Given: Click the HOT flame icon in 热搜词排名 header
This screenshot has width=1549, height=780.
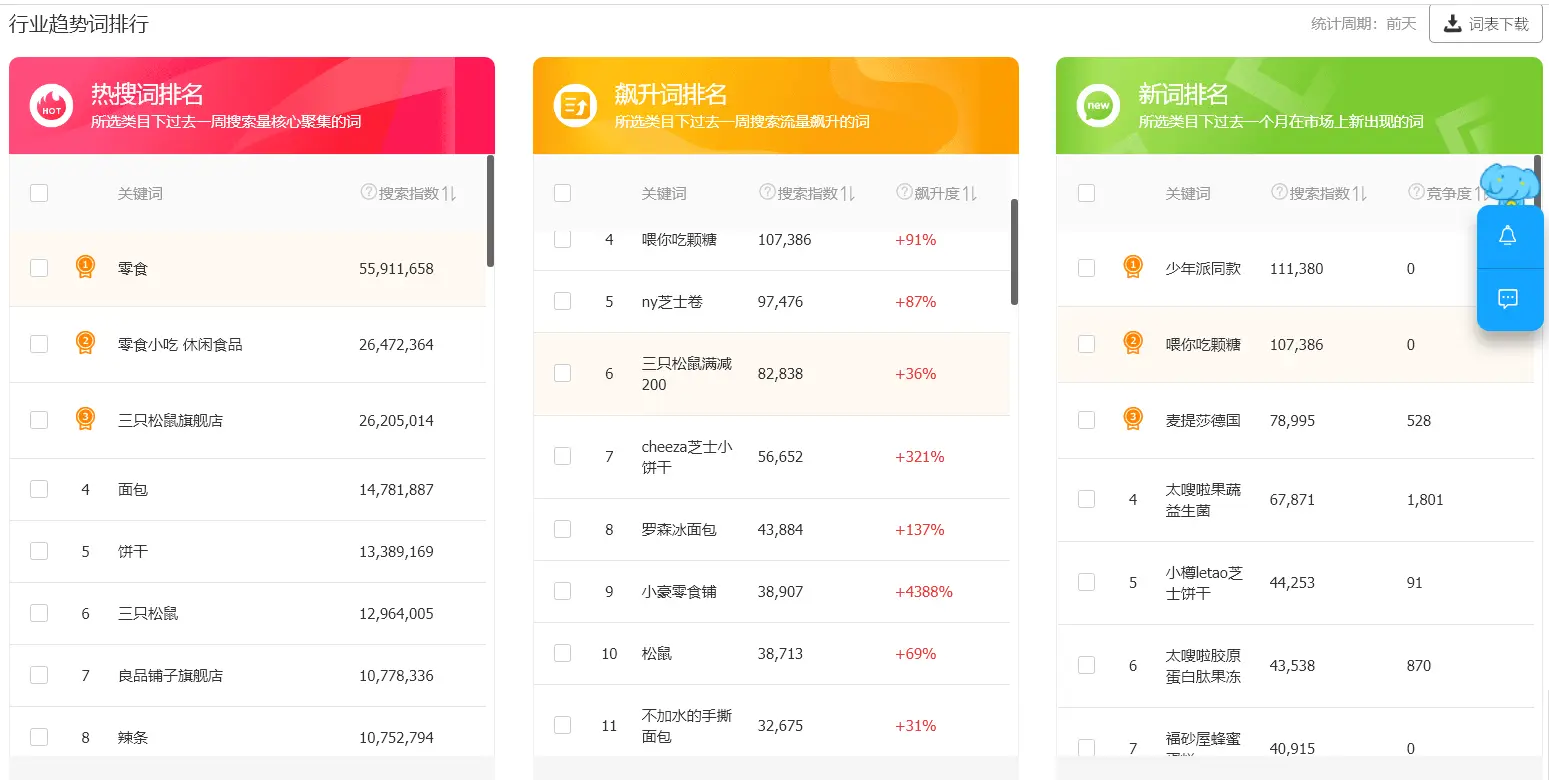Looking at the screenshot, I should [x=51, y=105].
